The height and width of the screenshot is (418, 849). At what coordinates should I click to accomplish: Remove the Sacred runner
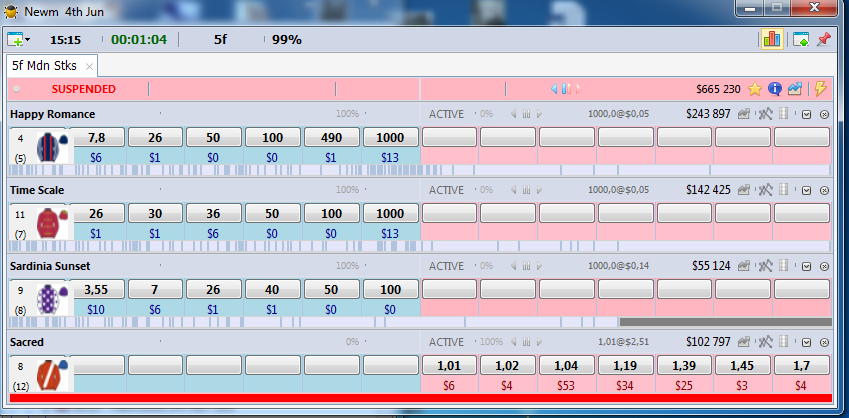tap(825, 343)
